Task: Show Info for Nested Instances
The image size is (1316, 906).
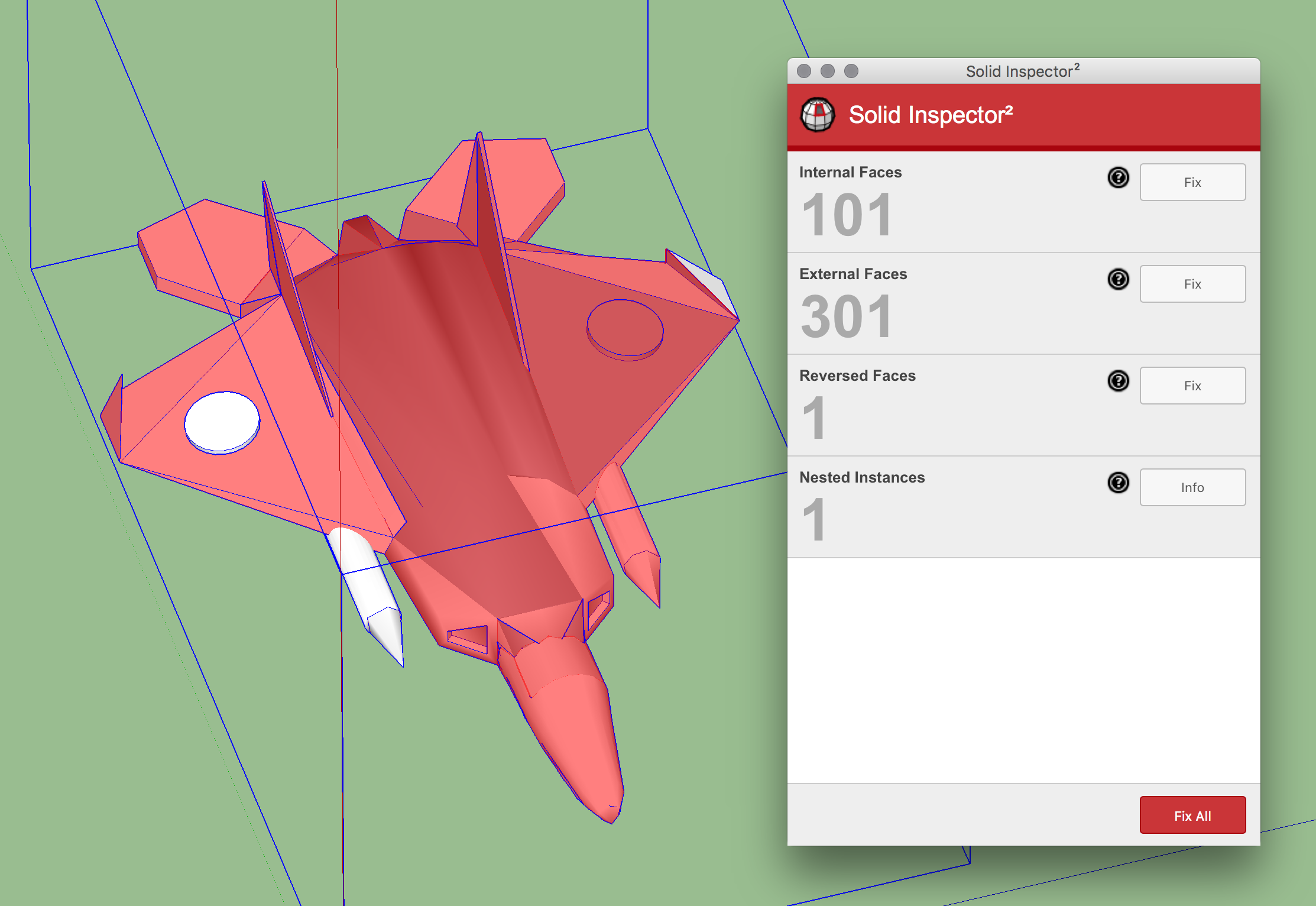Action: point(1192,487)
